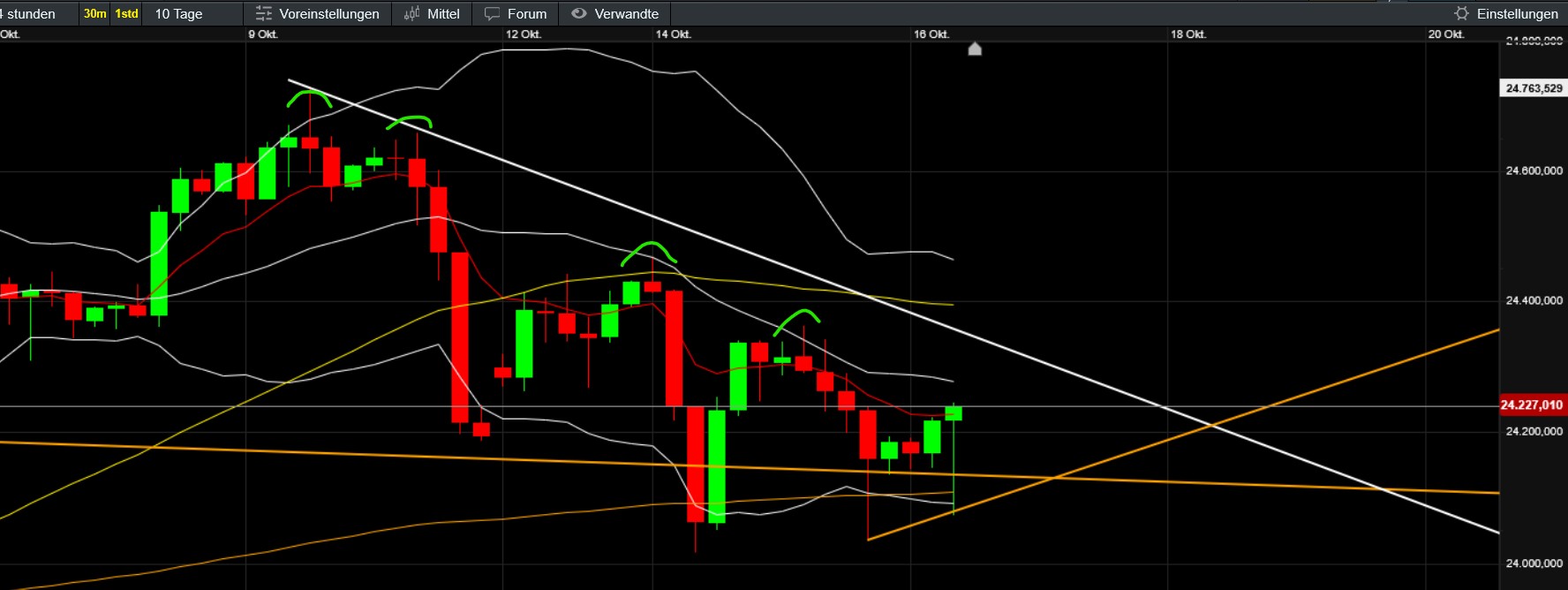Click the Voreinstellungen sliders icon
The width and height of the screenshot is (1568, 590).
(263, 13)
